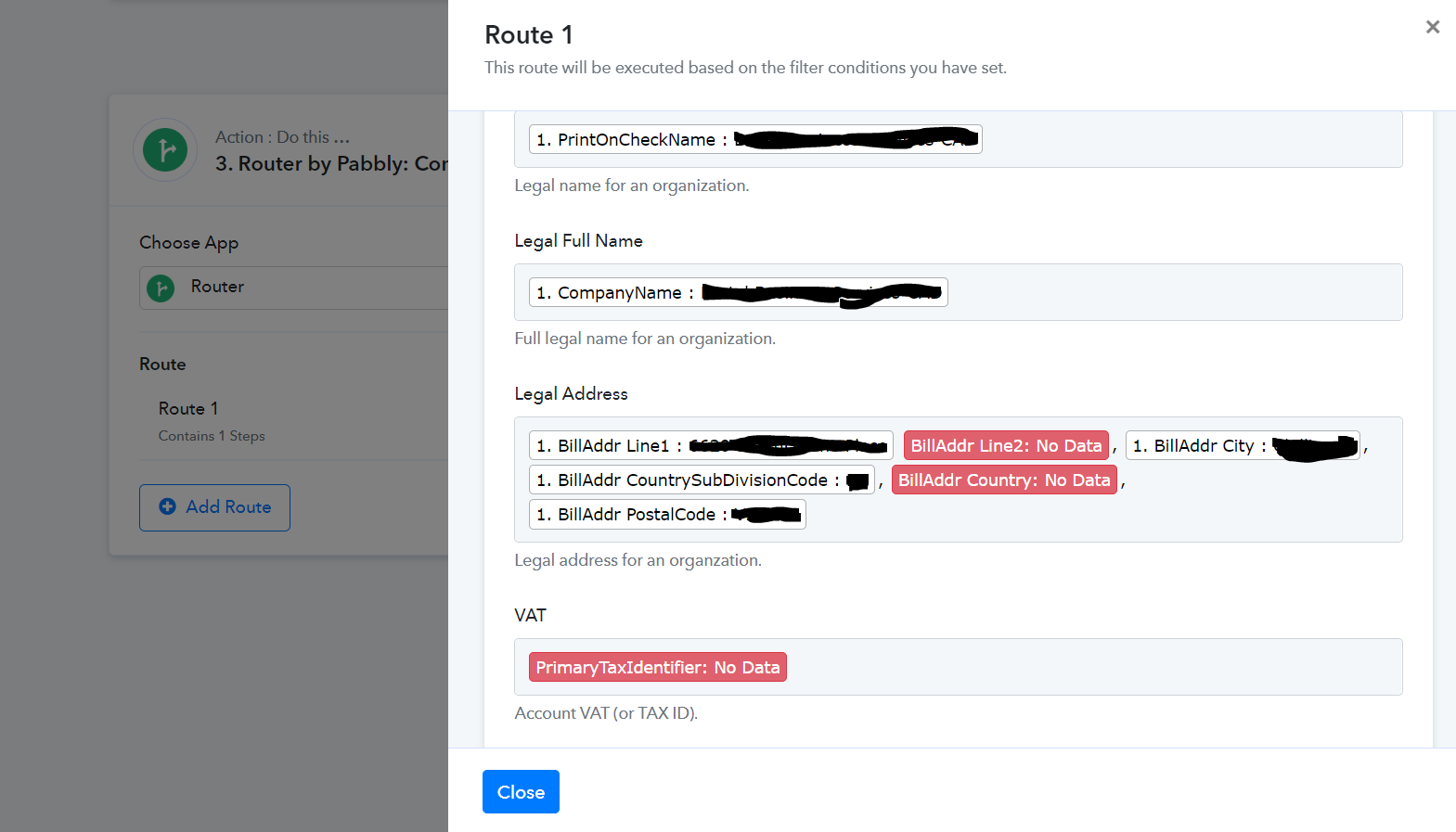Image resolution: width=1456 pixels, height=832 pixels.
Task: Close the Route 1 panel with X icon
Action: pyautogui.click(x=1433, y=27)
